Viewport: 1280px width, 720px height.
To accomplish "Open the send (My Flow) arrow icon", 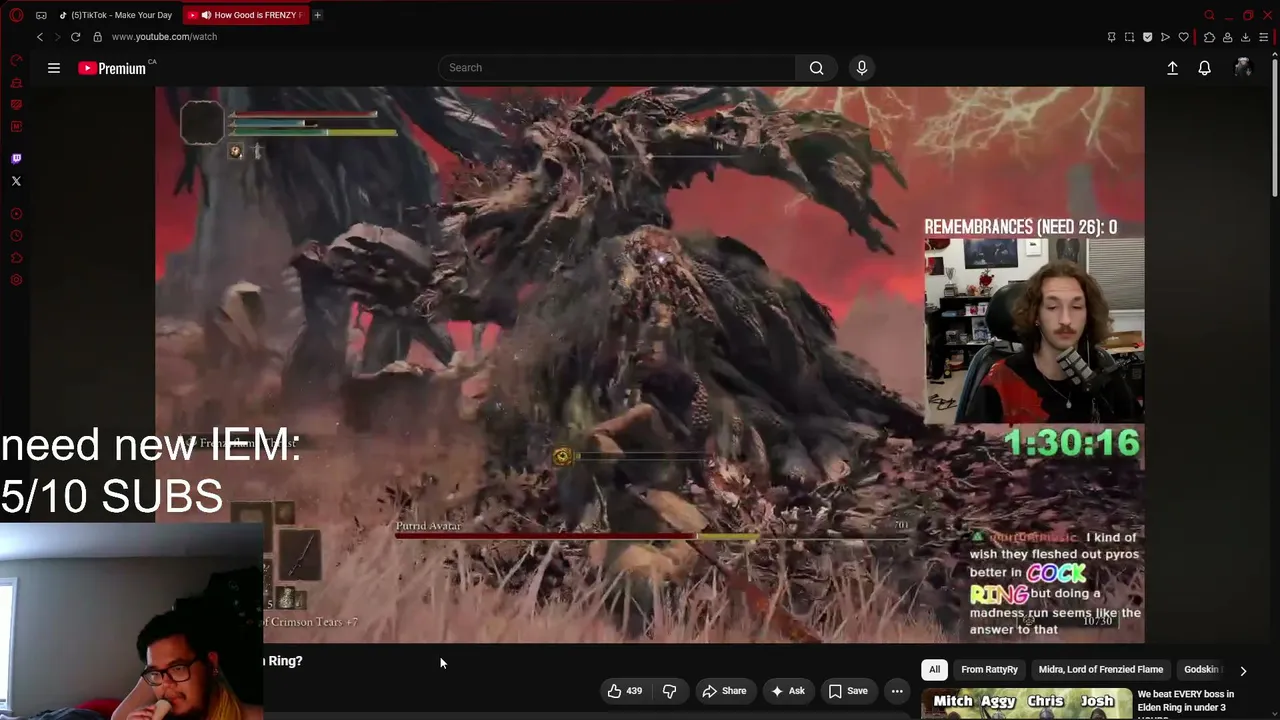I will (x=1165, y=37).
